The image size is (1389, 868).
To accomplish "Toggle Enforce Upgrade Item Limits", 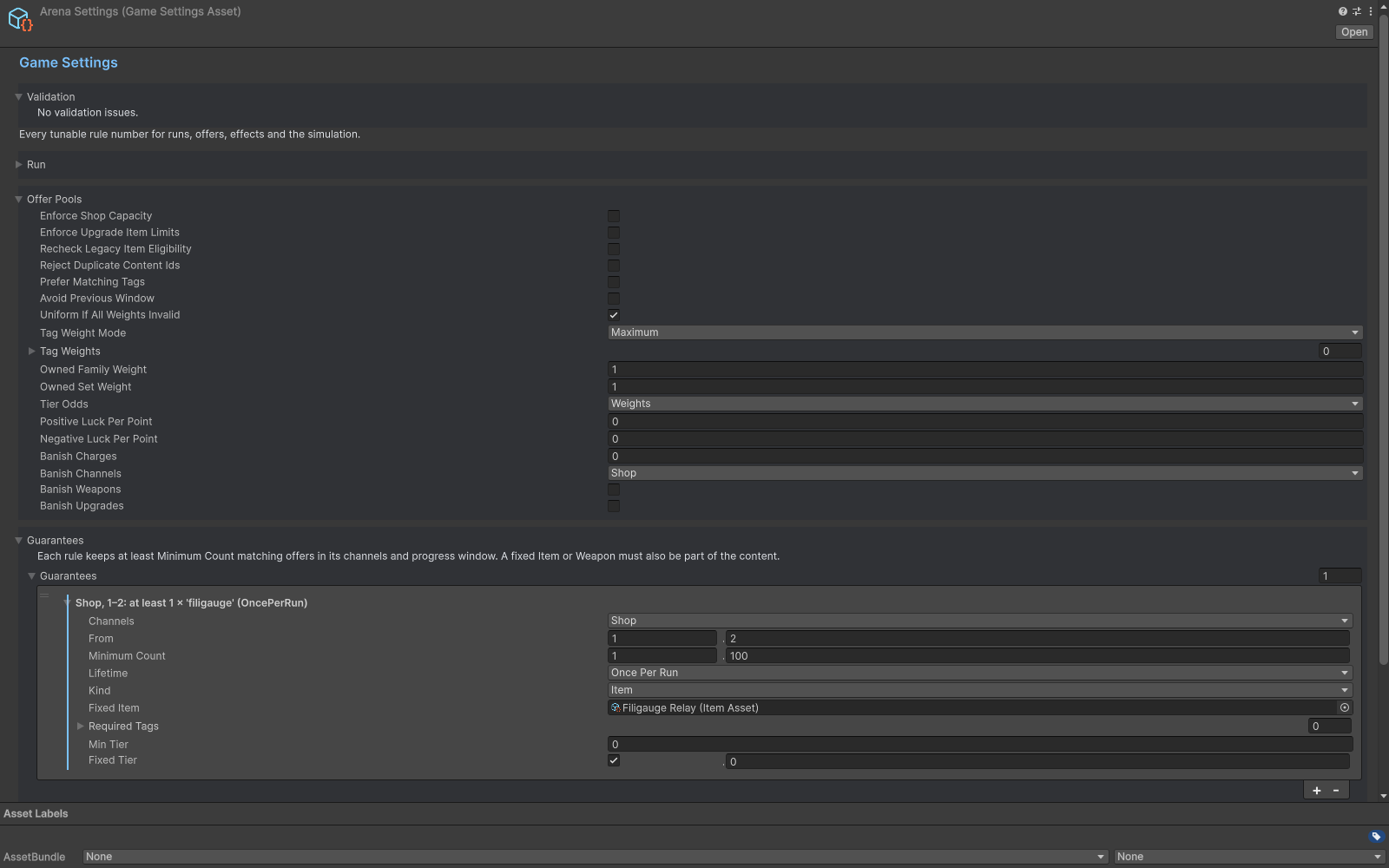I will (614, 233).
